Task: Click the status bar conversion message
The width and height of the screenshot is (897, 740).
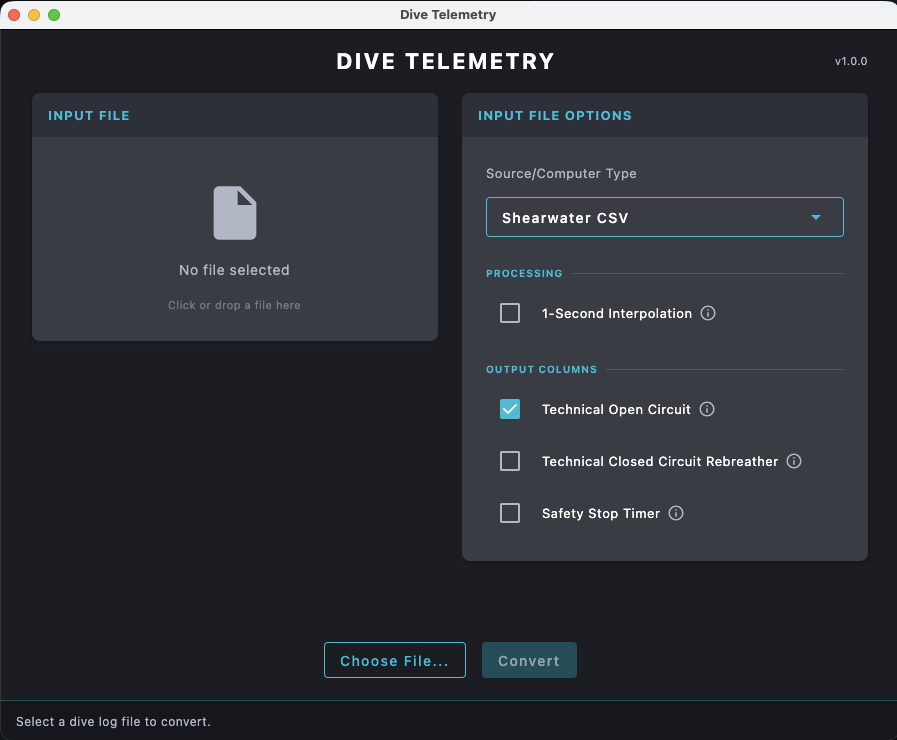Action: pos(113,721)
